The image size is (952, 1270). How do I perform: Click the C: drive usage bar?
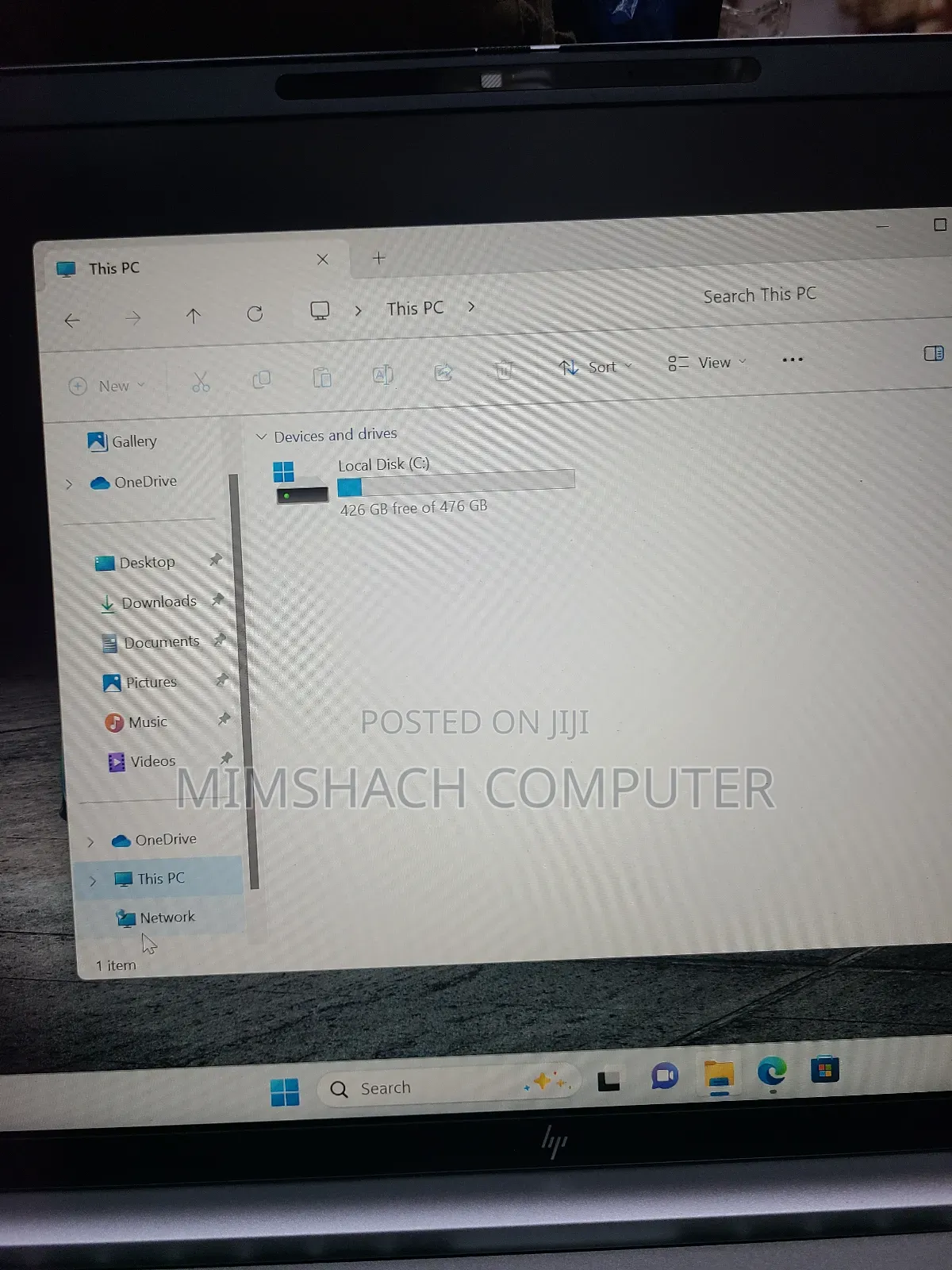click(455, 483)
